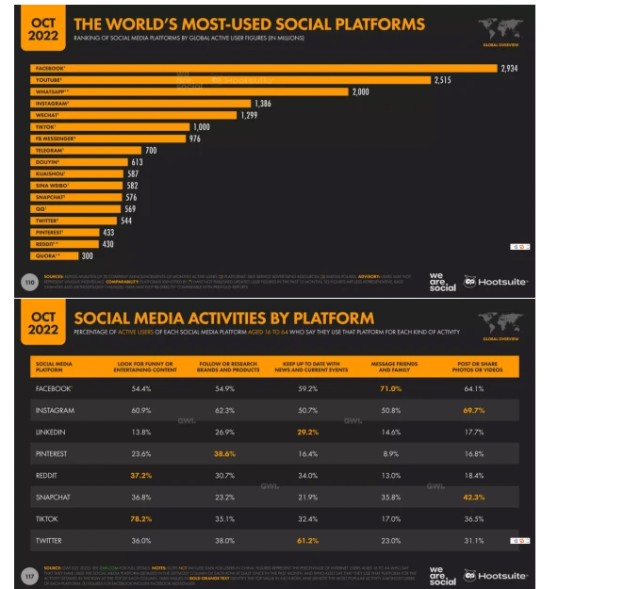Click the 8.9% cell in the Pinterest row
Screen dimensions: 640x589
coord(391,454)
